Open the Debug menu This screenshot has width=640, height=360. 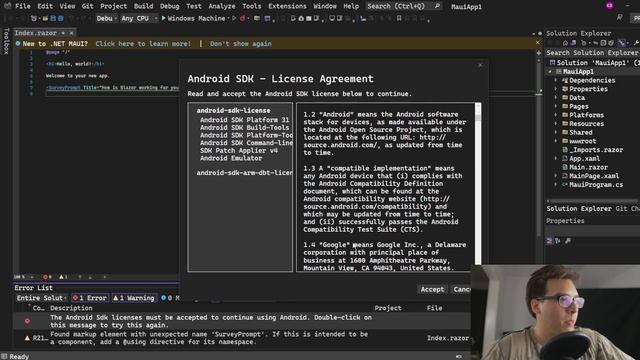(x=169, y=6)
